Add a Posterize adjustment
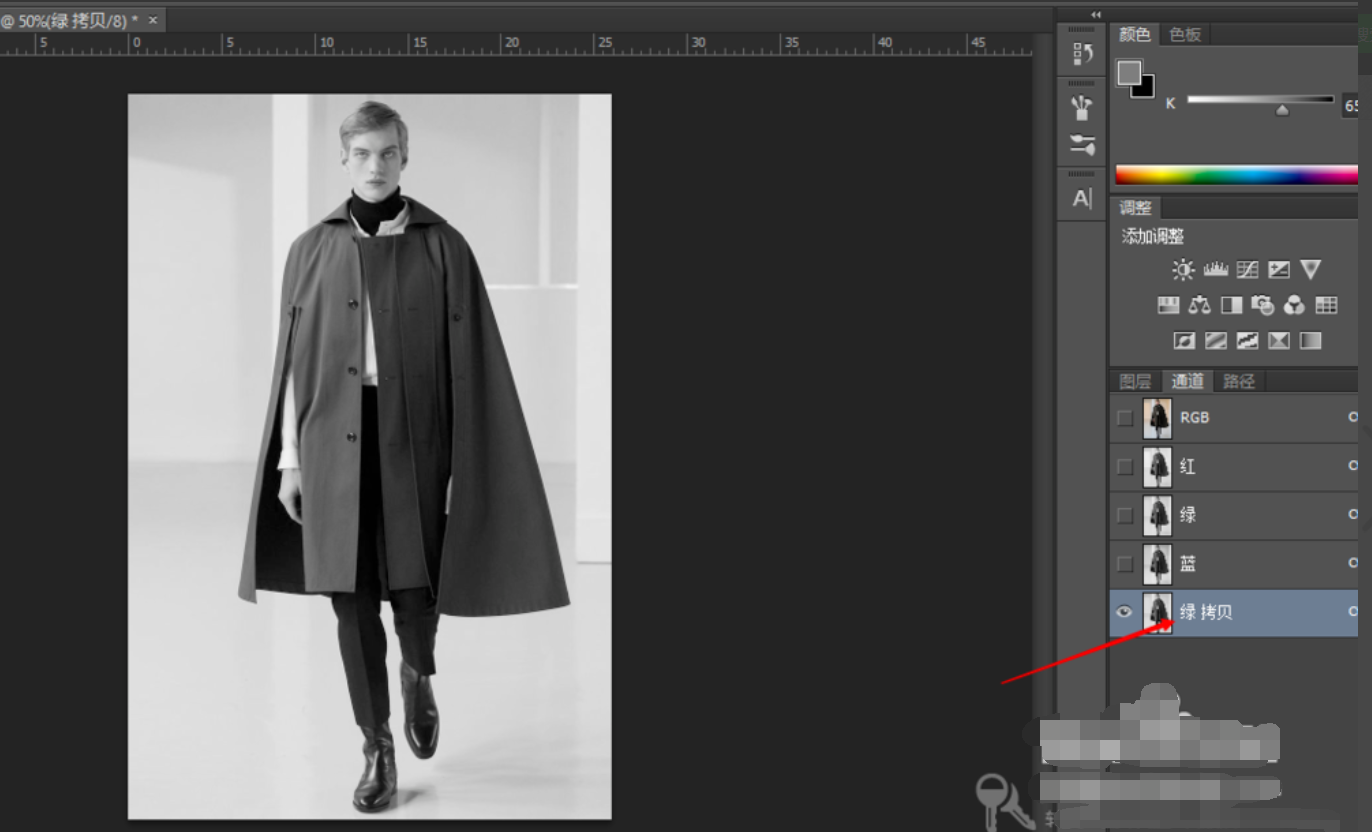This screenshot has width=1372, height=832. [x=1216, y=341]
